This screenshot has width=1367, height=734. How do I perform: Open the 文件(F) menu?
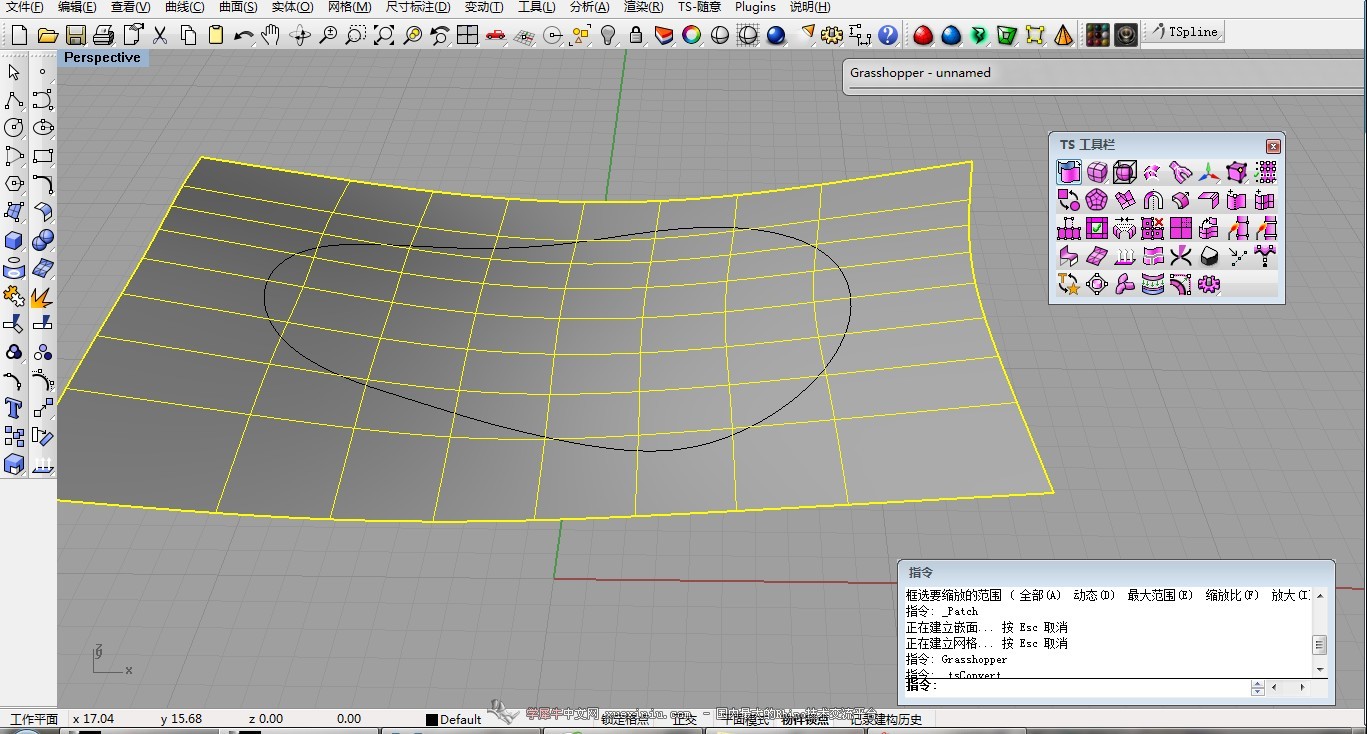[25, 7]
